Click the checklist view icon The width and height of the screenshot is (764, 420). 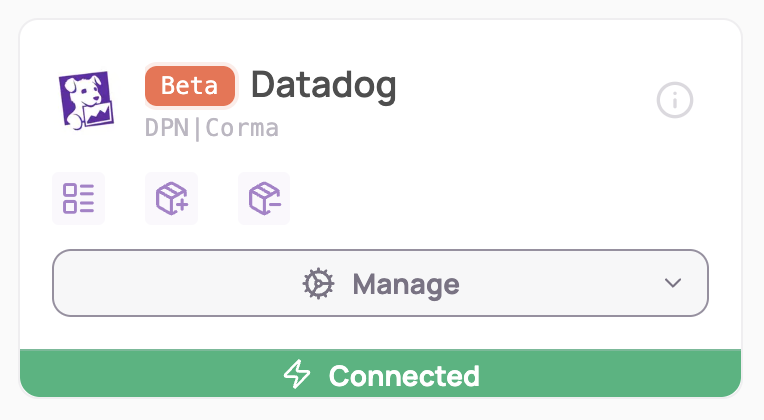[78, 198]
